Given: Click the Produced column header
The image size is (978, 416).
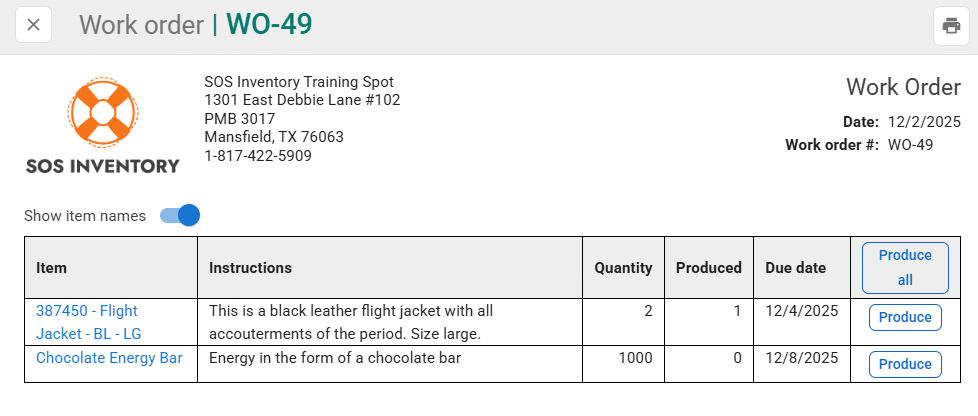Looking at the screenshot, I should click(x=708, y=268).
